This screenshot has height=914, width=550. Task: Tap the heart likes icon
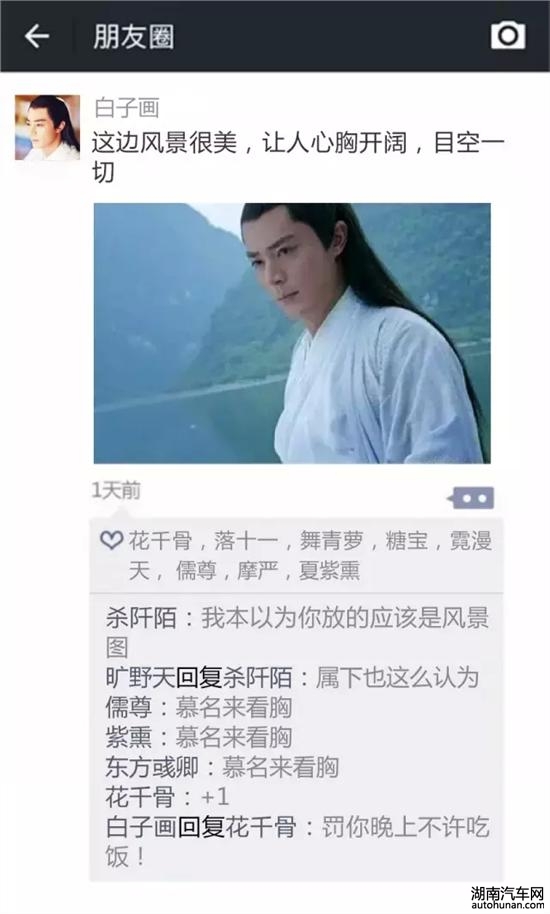(x=111, y=540)
